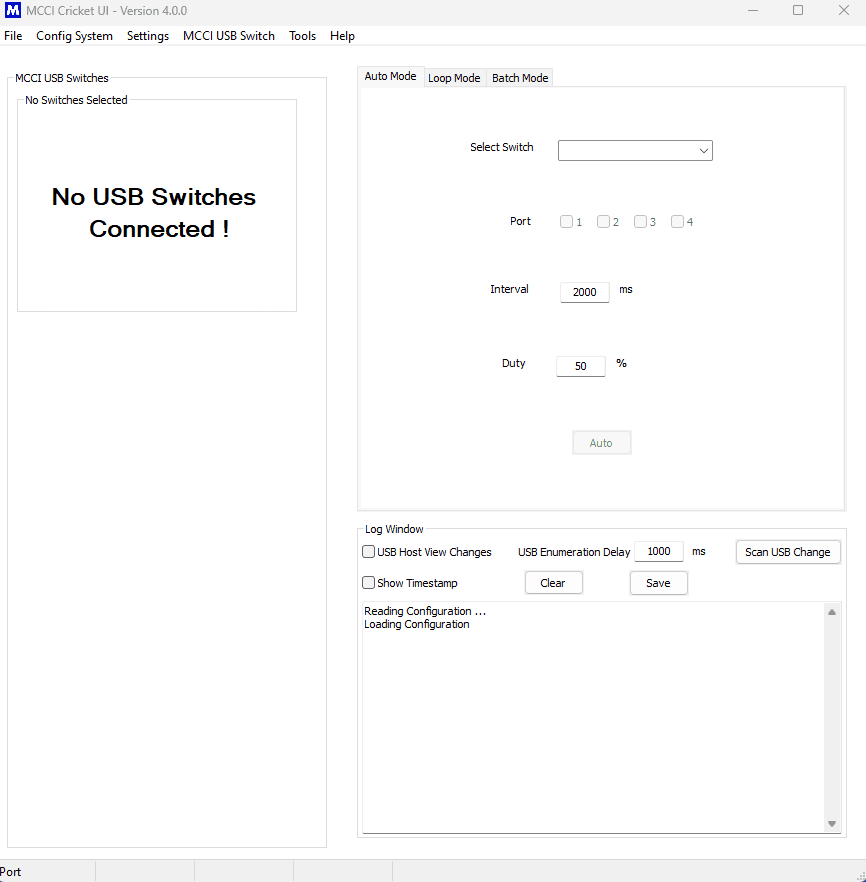
Task: Click the USB Enumeration Delay field
Action: click(659, 551)
